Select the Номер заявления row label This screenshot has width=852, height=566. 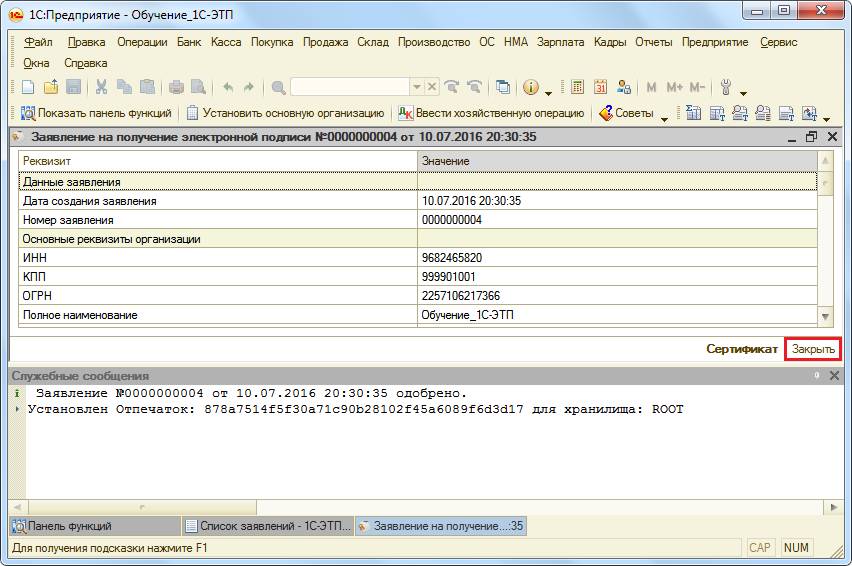[68, 220]
